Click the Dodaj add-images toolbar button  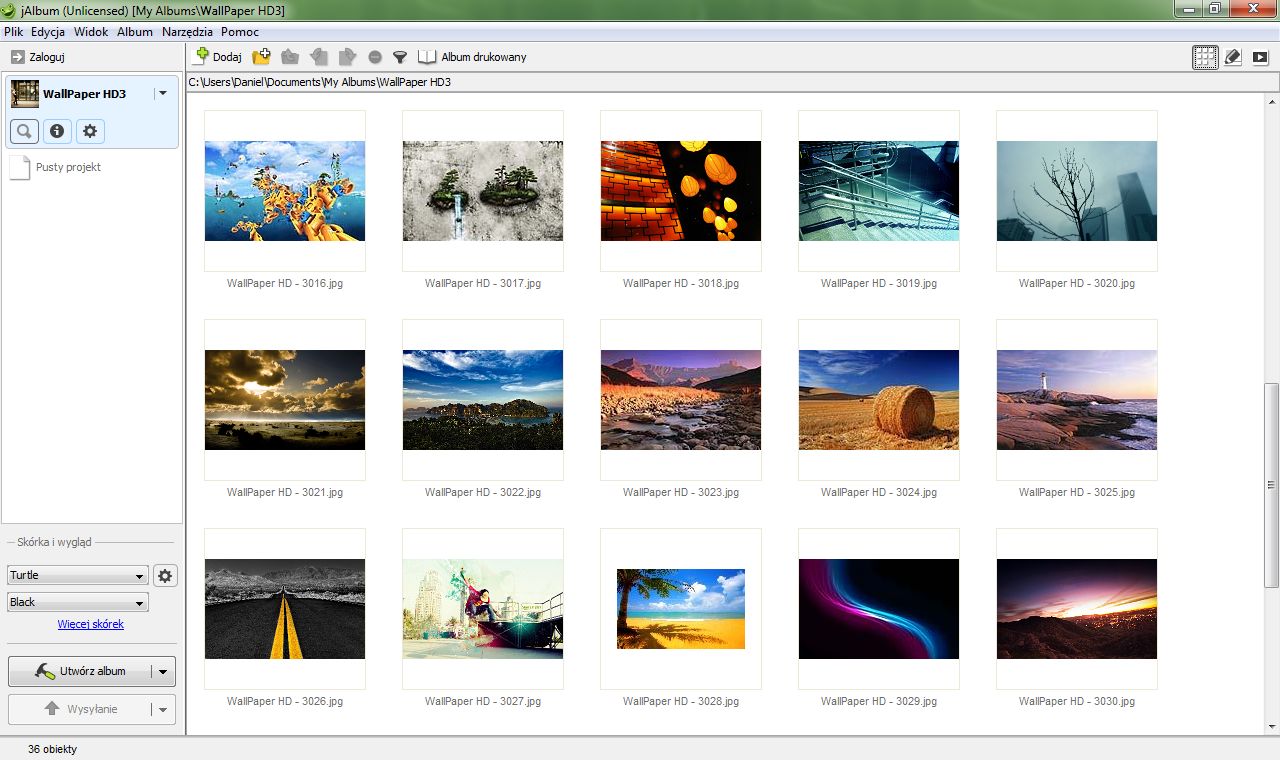(218, 57)
